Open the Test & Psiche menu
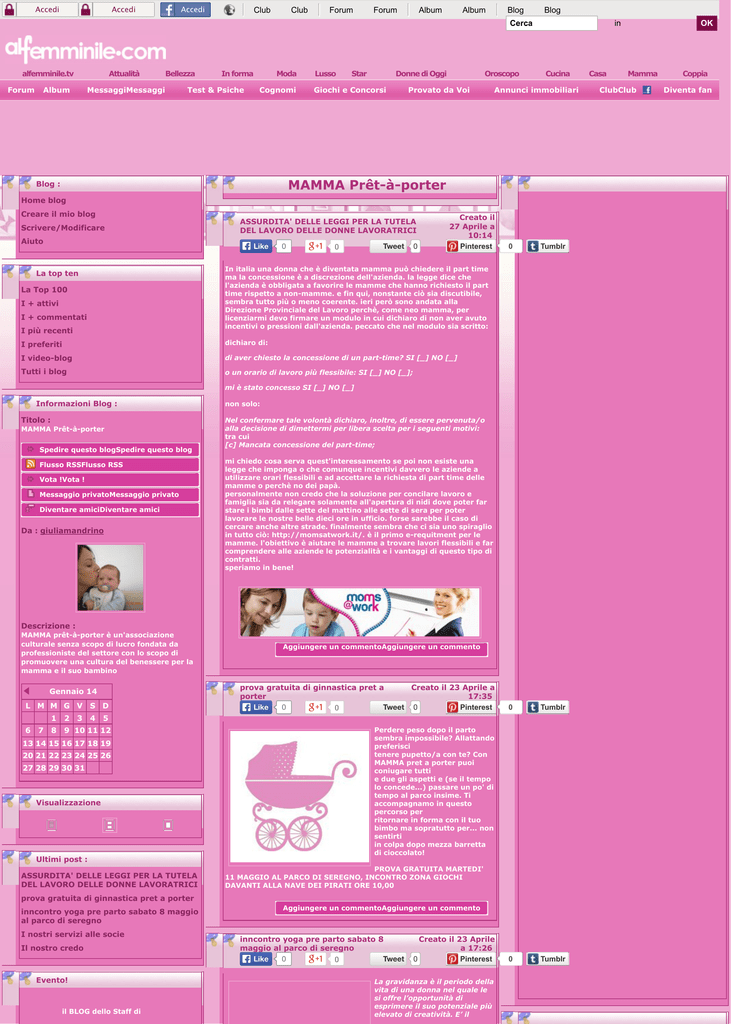731x1024 pixels. [215, 90]
